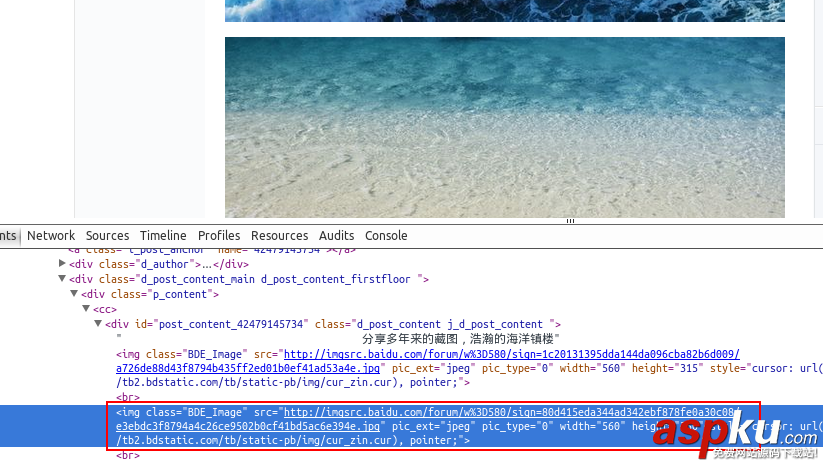The width and height of the screenshot is (823, 465).
Task: Click the cur_zin.cur style line of first img
Action: click(293, 383)
